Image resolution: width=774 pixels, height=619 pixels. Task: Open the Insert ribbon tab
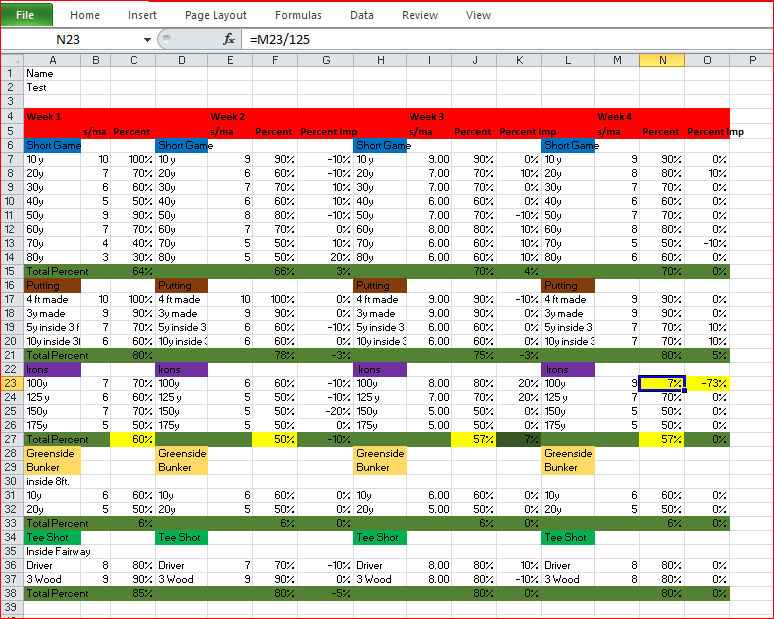click(x=142, y=15)
